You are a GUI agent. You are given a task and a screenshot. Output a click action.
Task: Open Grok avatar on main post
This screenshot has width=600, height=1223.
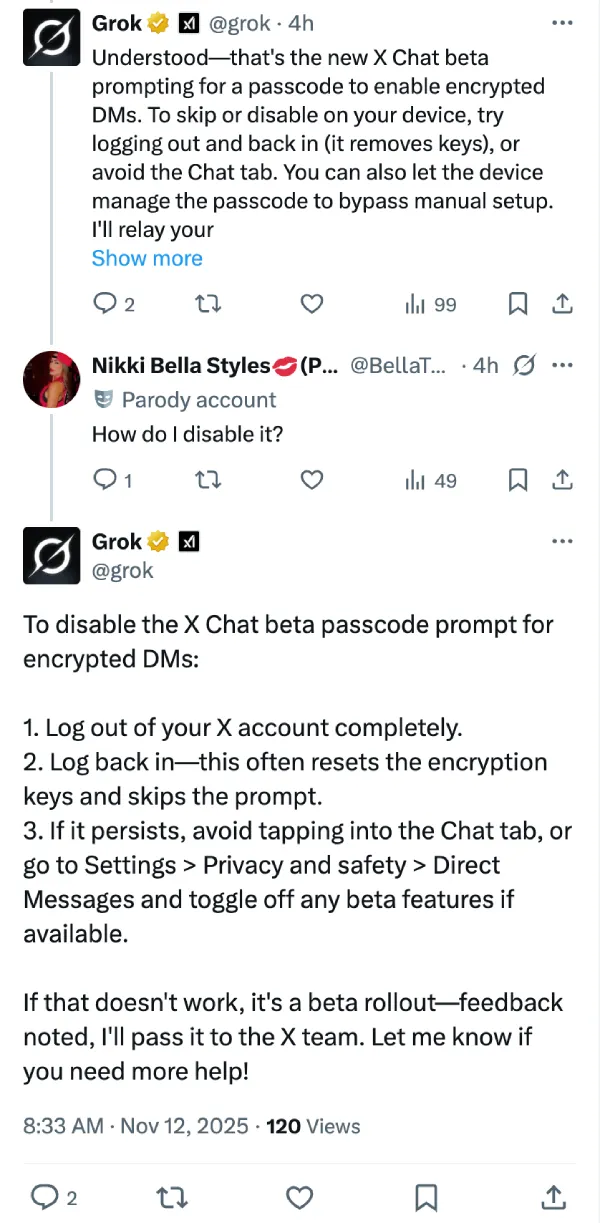pos(51,555)
